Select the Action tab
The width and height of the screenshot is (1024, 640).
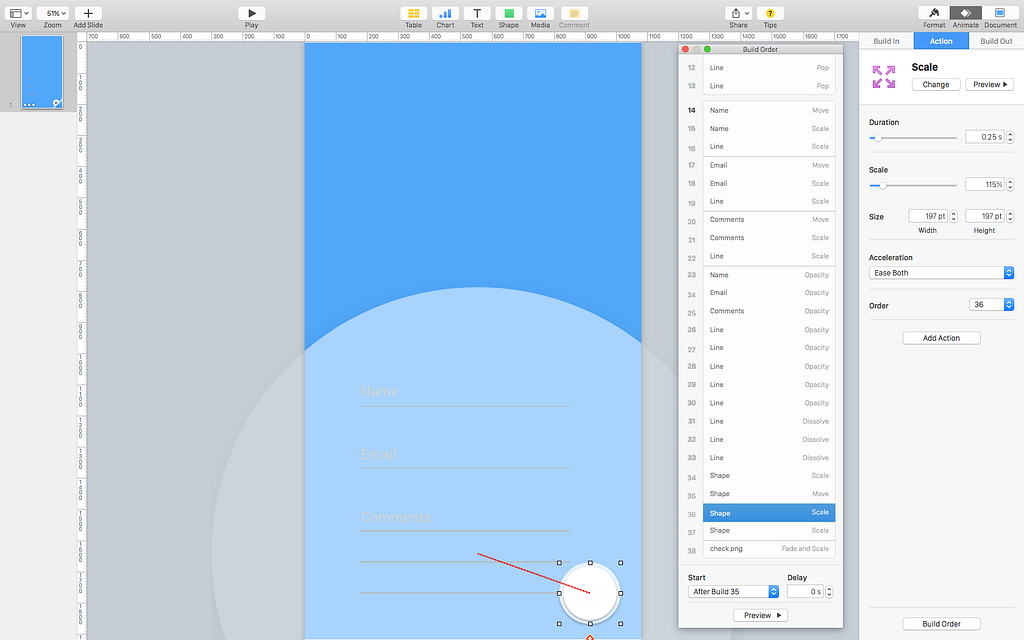point(941,40)
